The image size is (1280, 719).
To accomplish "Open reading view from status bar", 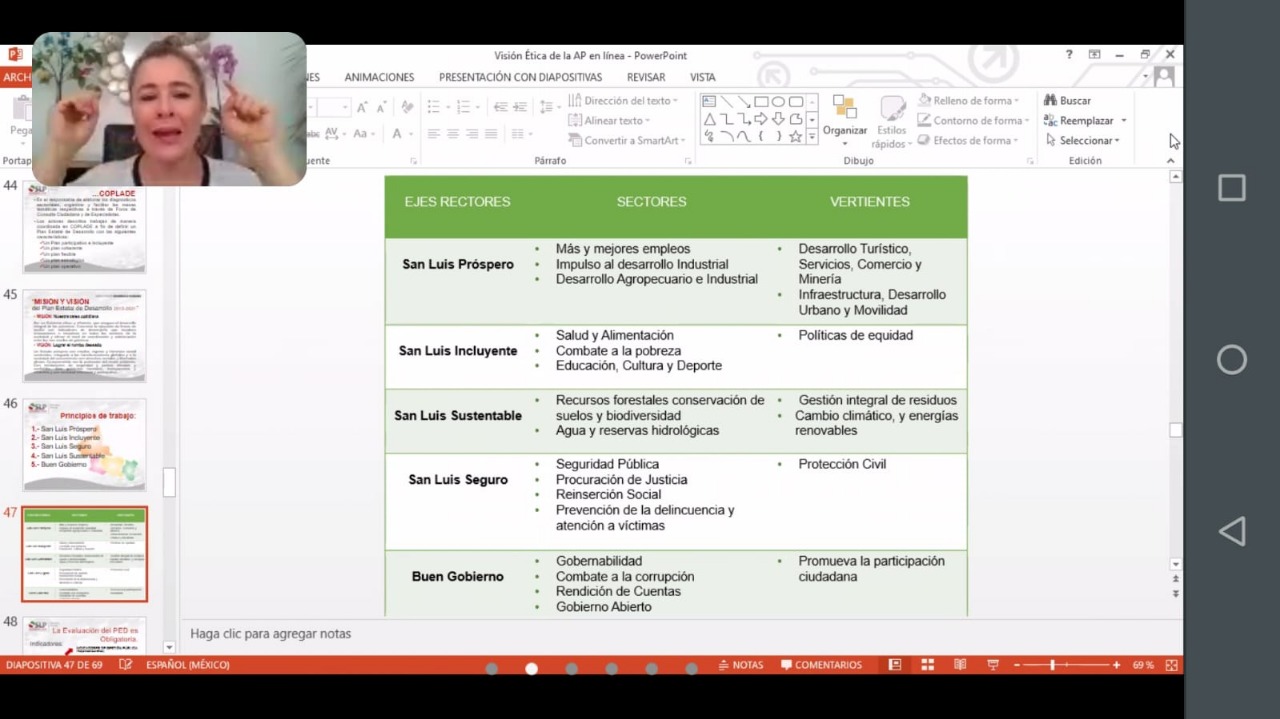I will [960, 665].
